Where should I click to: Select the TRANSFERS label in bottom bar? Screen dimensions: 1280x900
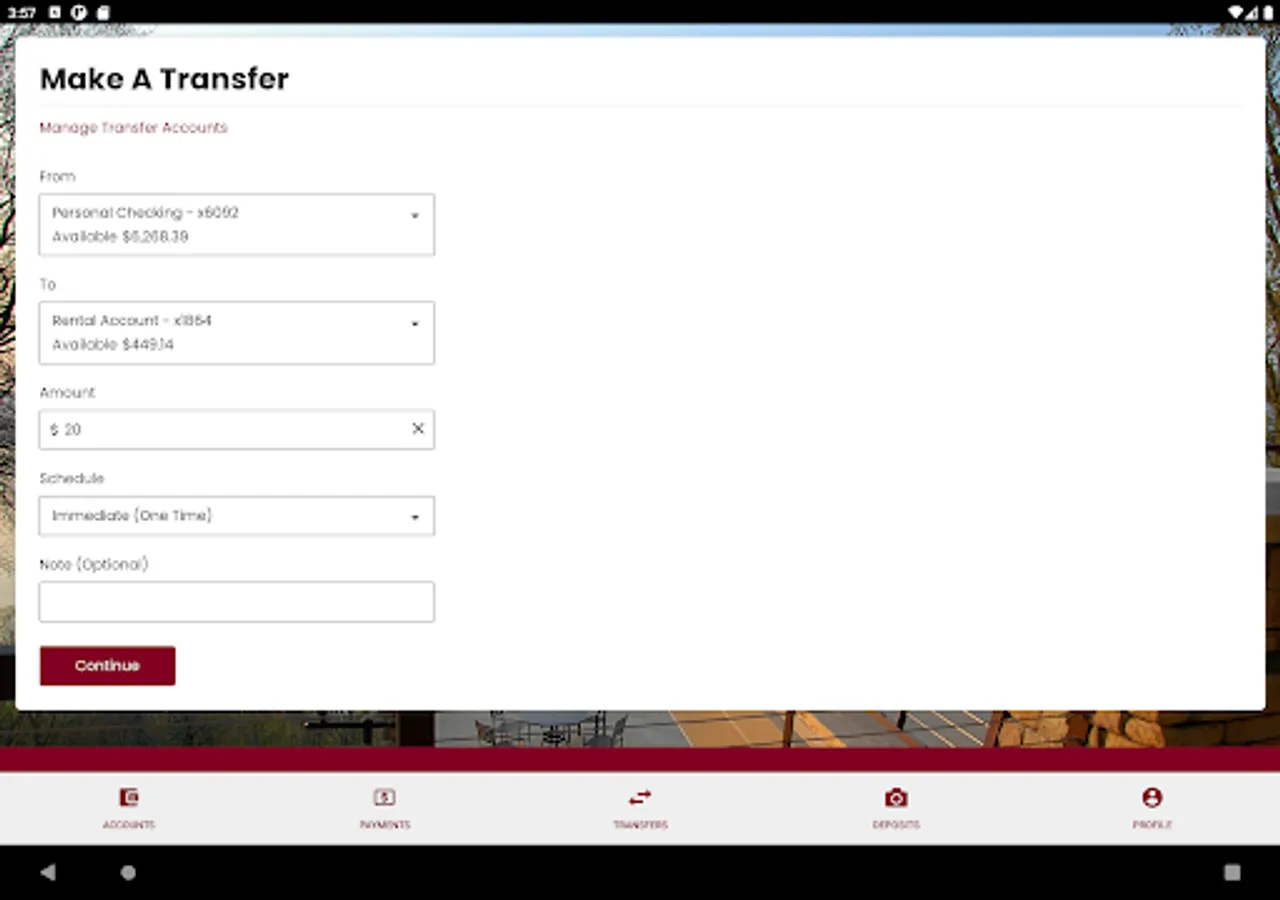click(x=640, y=825)
